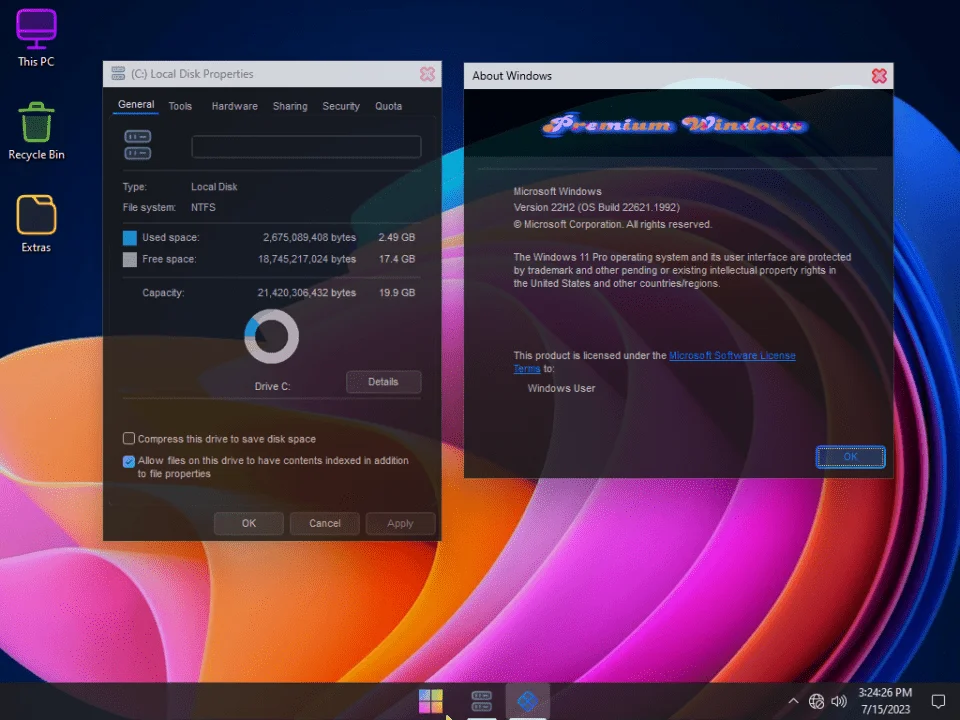
Task: Click the Drive C usage donut chart
Action: [x=271, y=336]
